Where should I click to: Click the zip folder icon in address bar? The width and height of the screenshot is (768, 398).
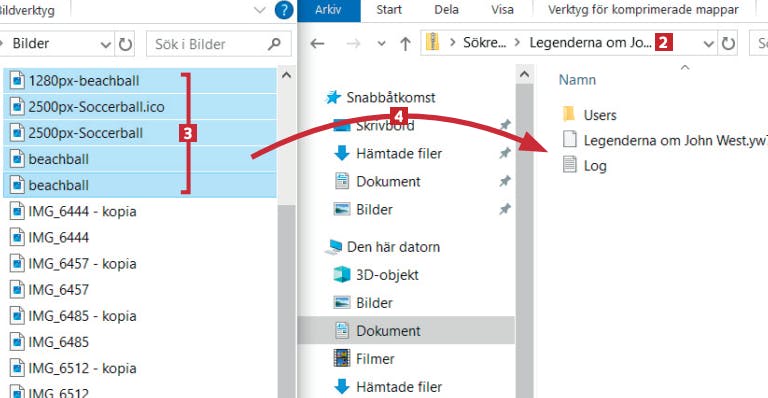[432, 43]
